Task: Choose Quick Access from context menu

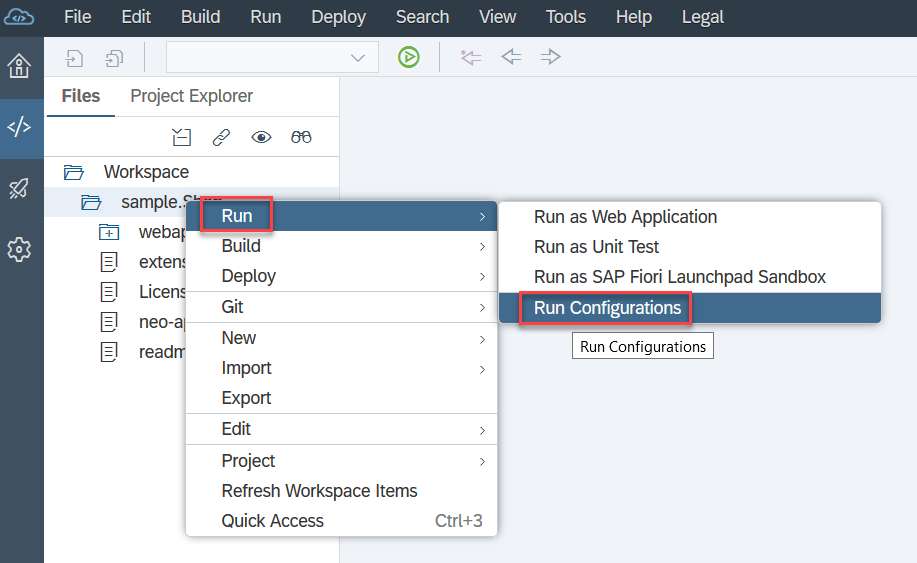Action: (341, 521)
